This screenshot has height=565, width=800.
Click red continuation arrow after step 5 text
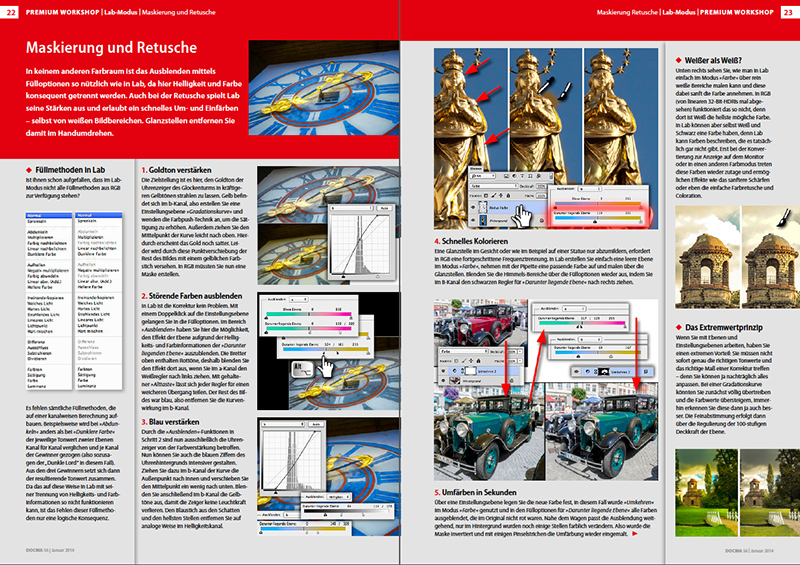(635, 533)
